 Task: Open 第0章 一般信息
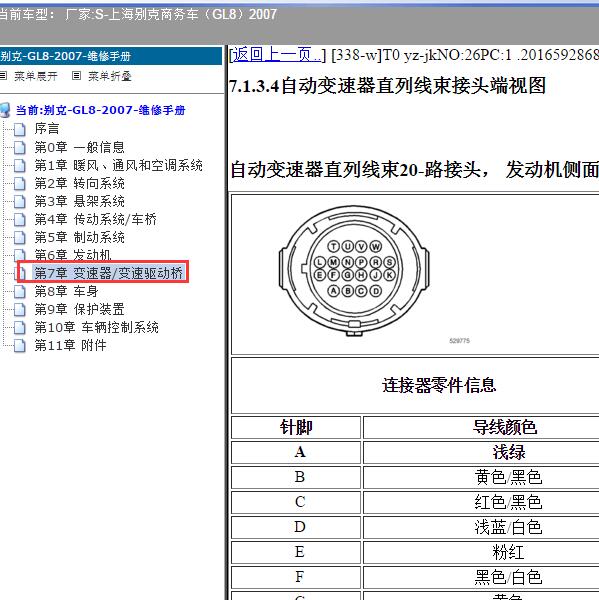(x=80, y=147)
